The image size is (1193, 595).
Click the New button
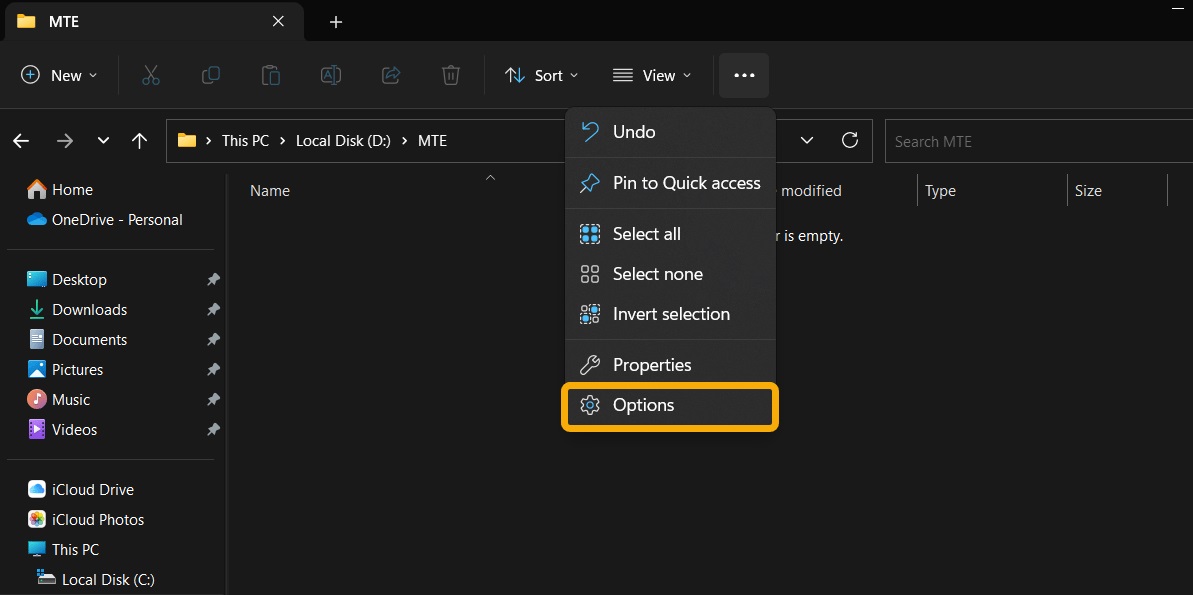click(57, 75)
